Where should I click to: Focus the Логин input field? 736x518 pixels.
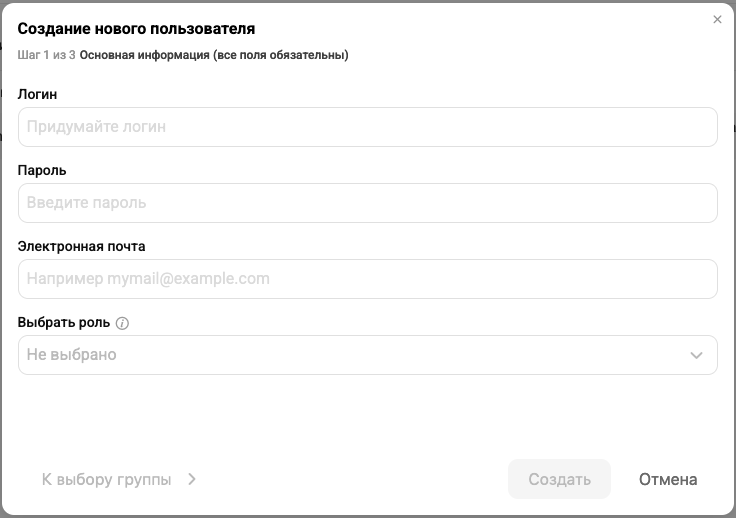point(367,127)
